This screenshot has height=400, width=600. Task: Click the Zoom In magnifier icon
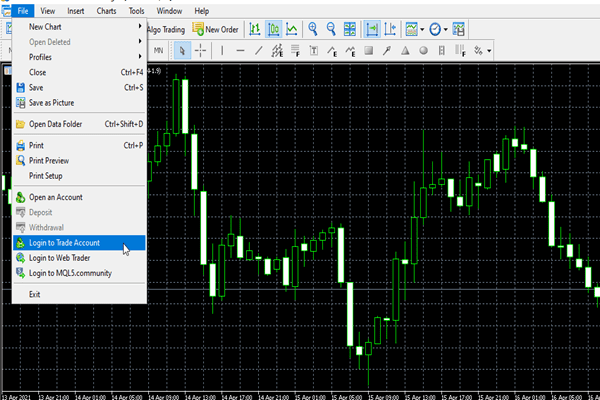tap(314, 29)
